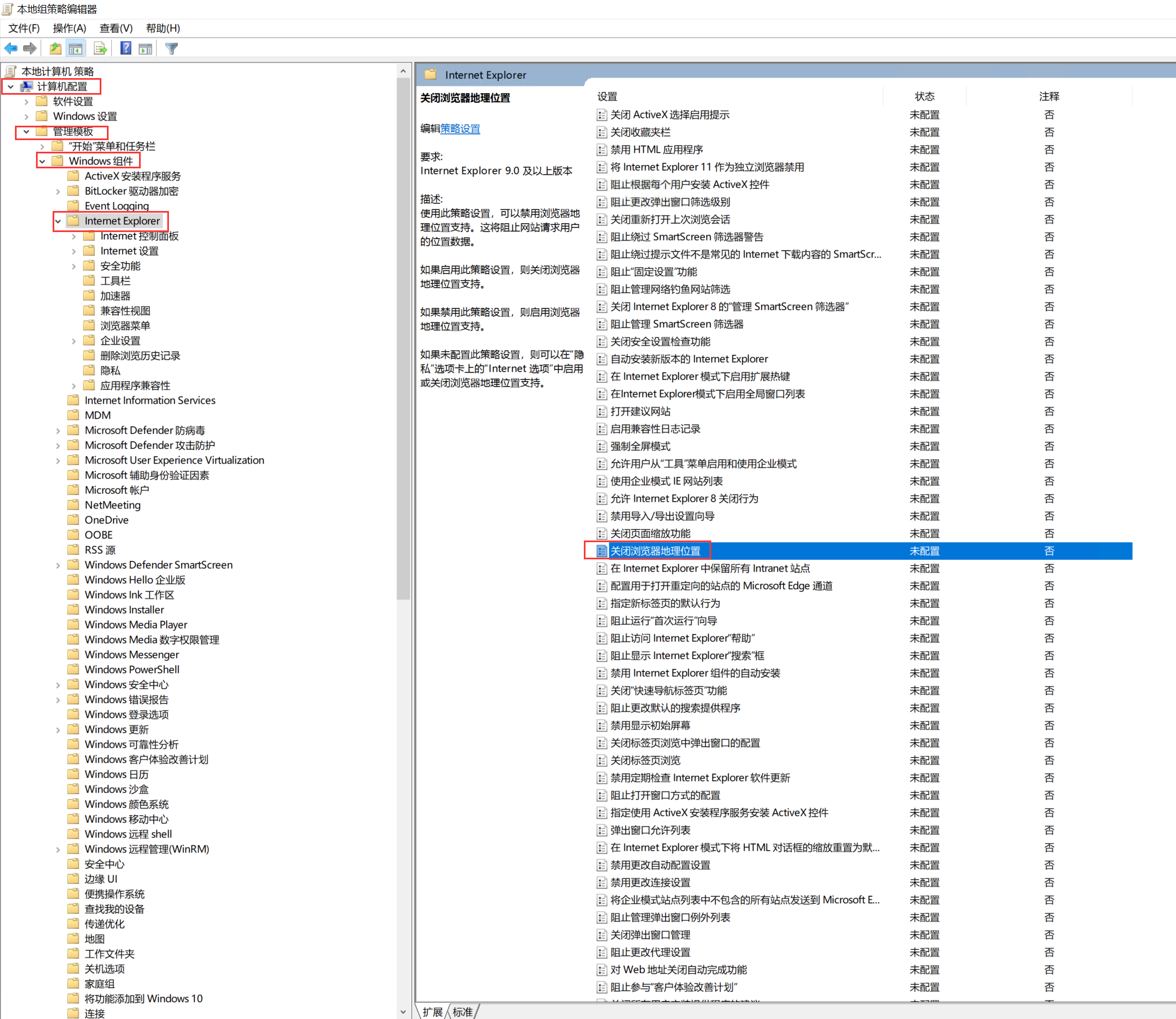Open Help via blue question mark icon

[126, 49]
